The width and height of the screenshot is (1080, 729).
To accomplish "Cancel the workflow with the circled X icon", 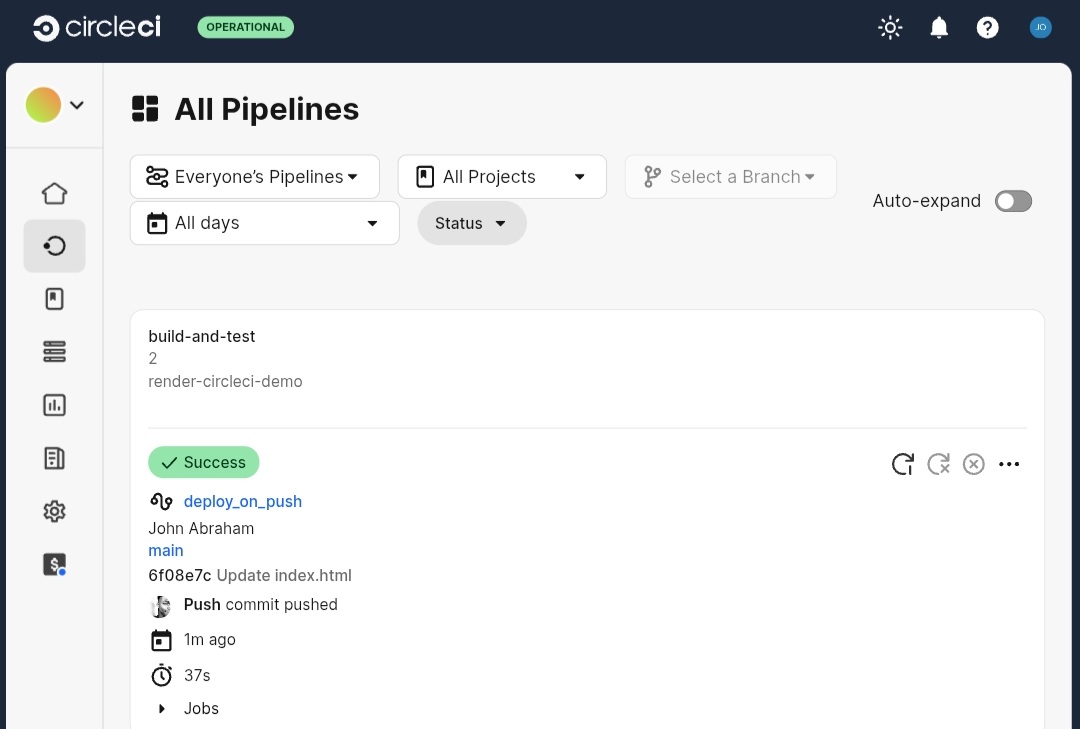I will point(974,464).
